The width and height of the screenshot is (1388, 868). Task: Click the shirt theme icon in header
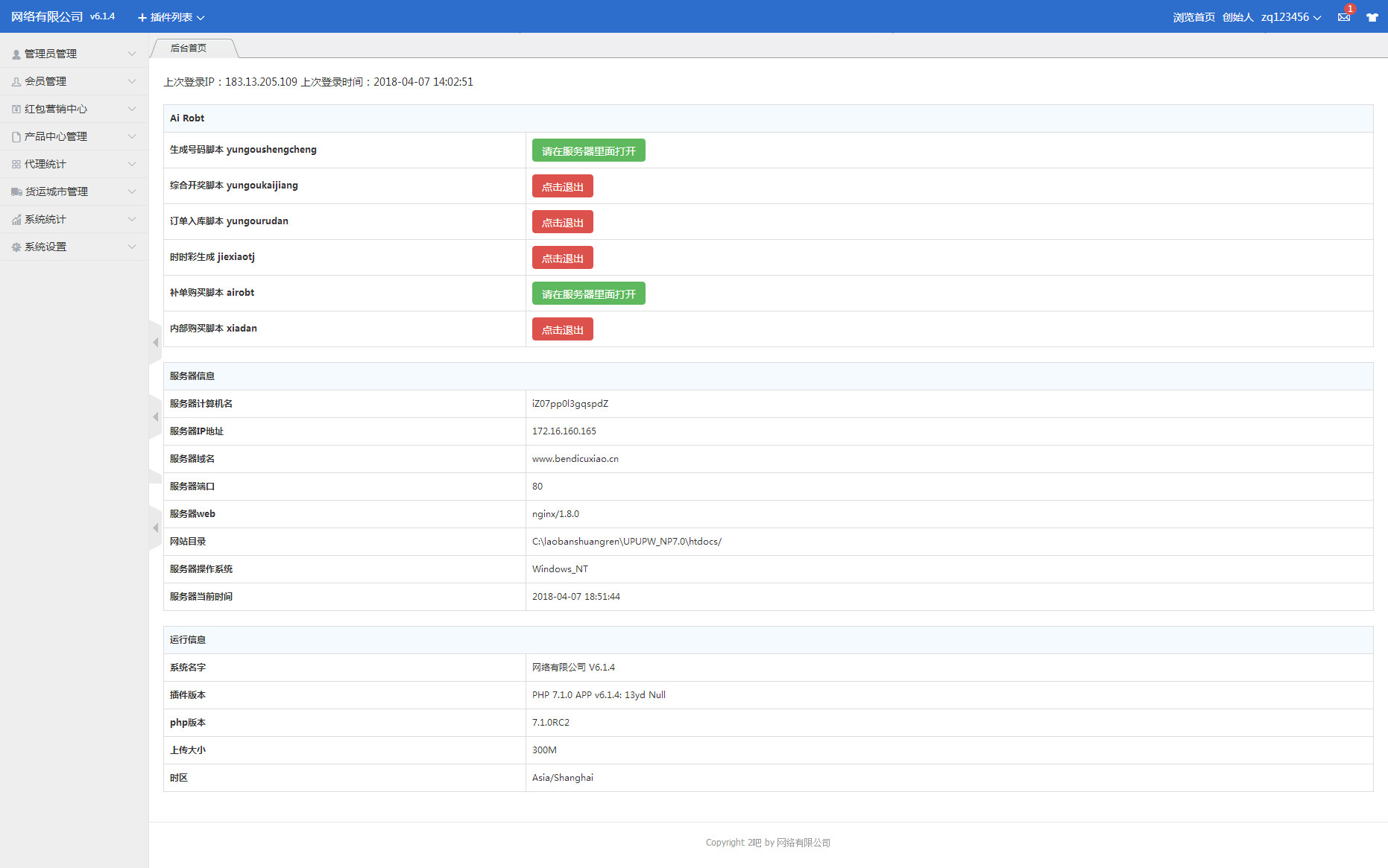click(1372, 17)
